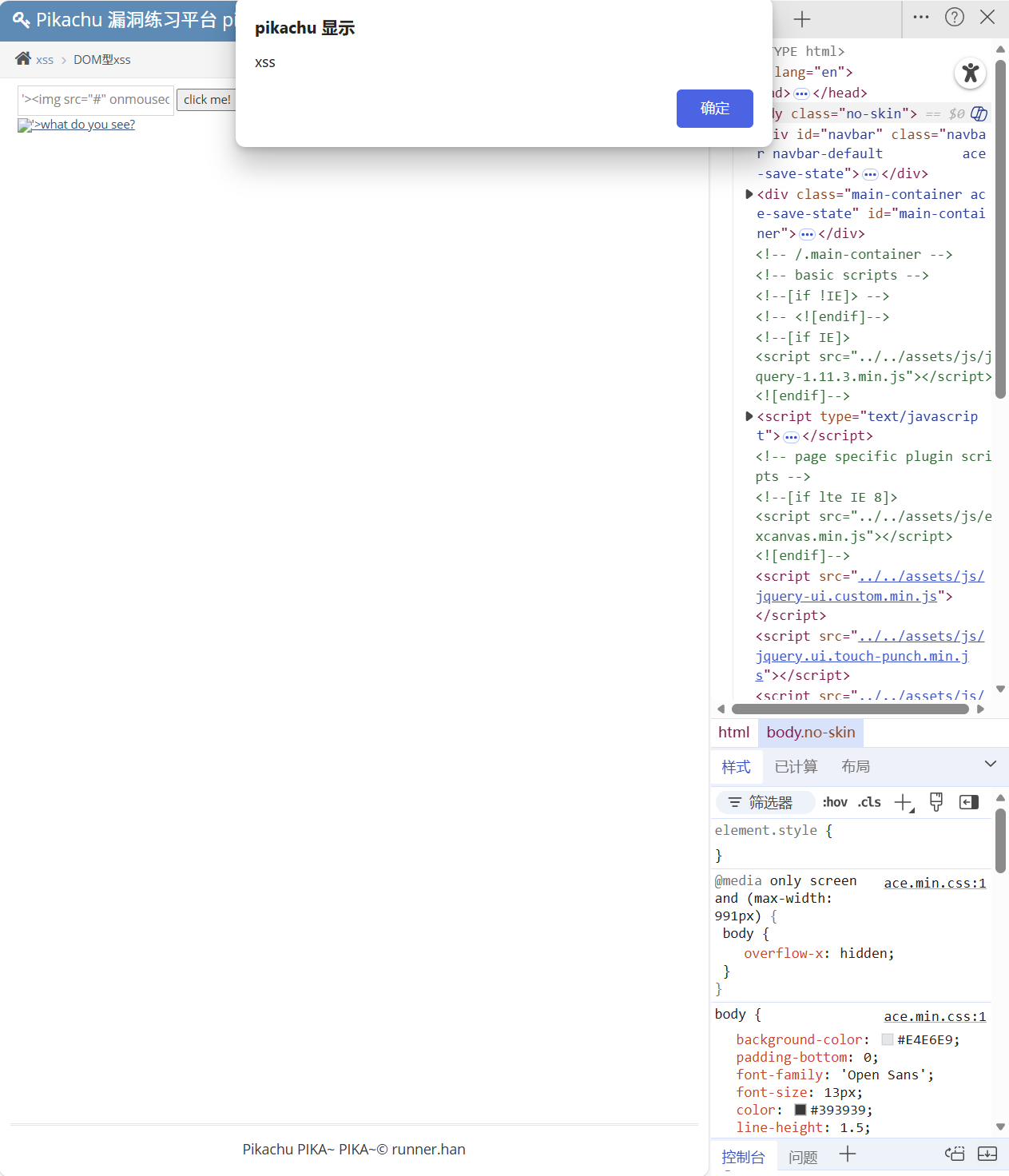The image size is (1009, 1176).
Task: Open ace.min.css:1 link for media rule
Action: 935,883
